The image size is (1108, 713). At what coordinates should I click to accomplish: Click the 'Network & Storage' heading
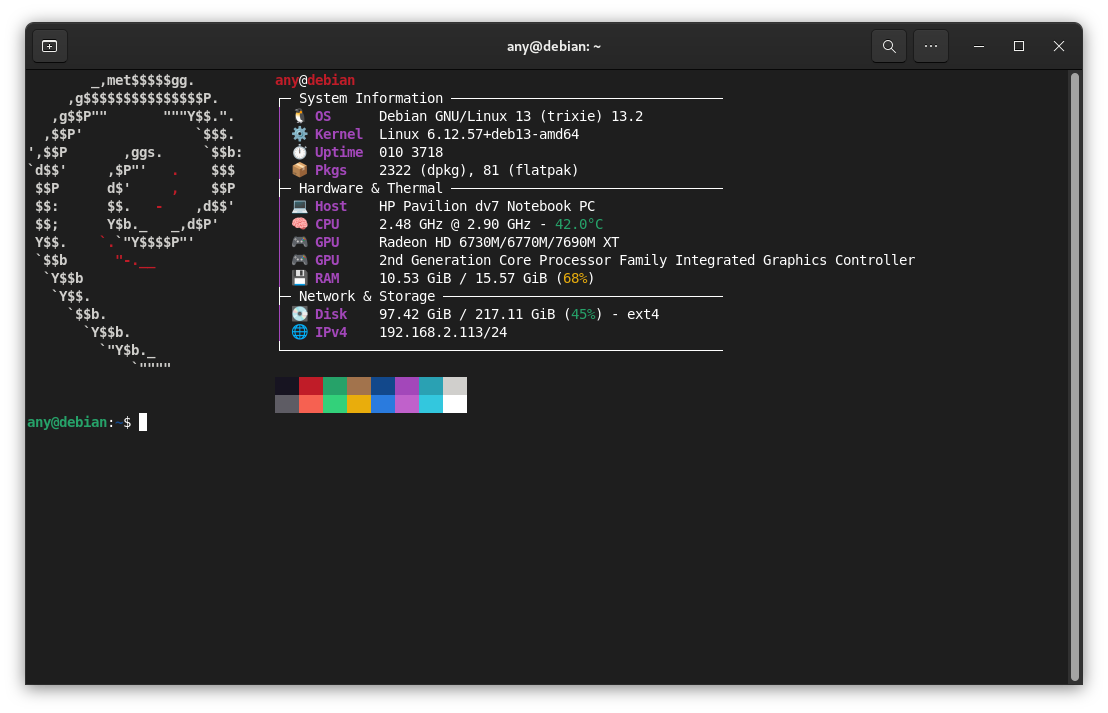point(367,297)
